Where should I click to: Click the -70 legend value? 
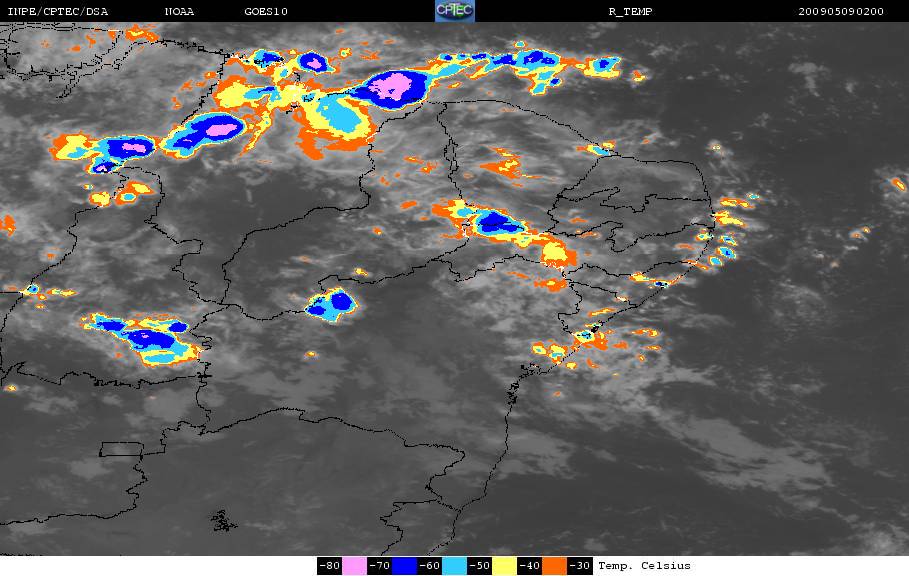(380, 566)
